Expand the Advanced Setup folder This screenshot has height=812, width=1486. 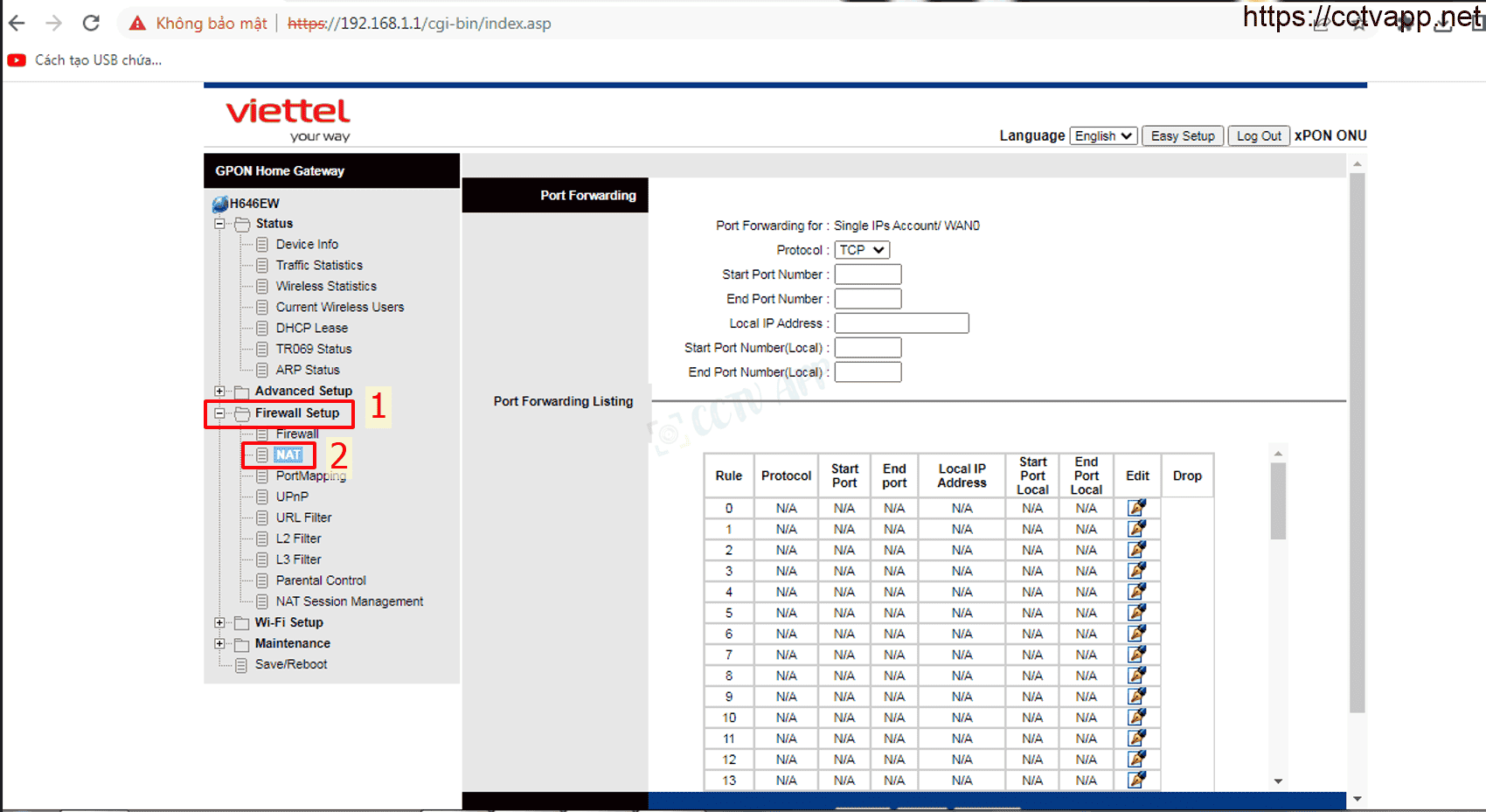tap(219, 392)
